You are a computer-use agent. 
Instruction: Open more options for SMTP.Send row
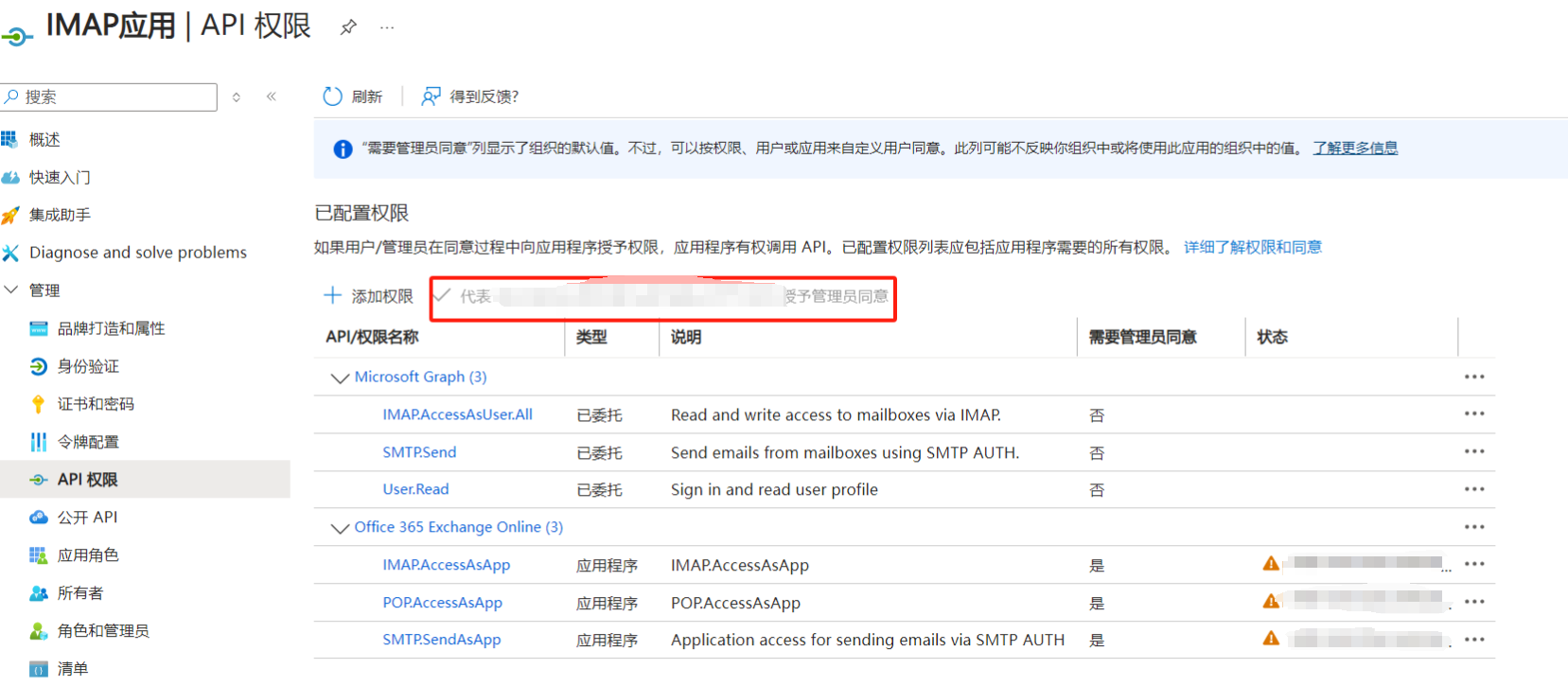pos(1474,451)
